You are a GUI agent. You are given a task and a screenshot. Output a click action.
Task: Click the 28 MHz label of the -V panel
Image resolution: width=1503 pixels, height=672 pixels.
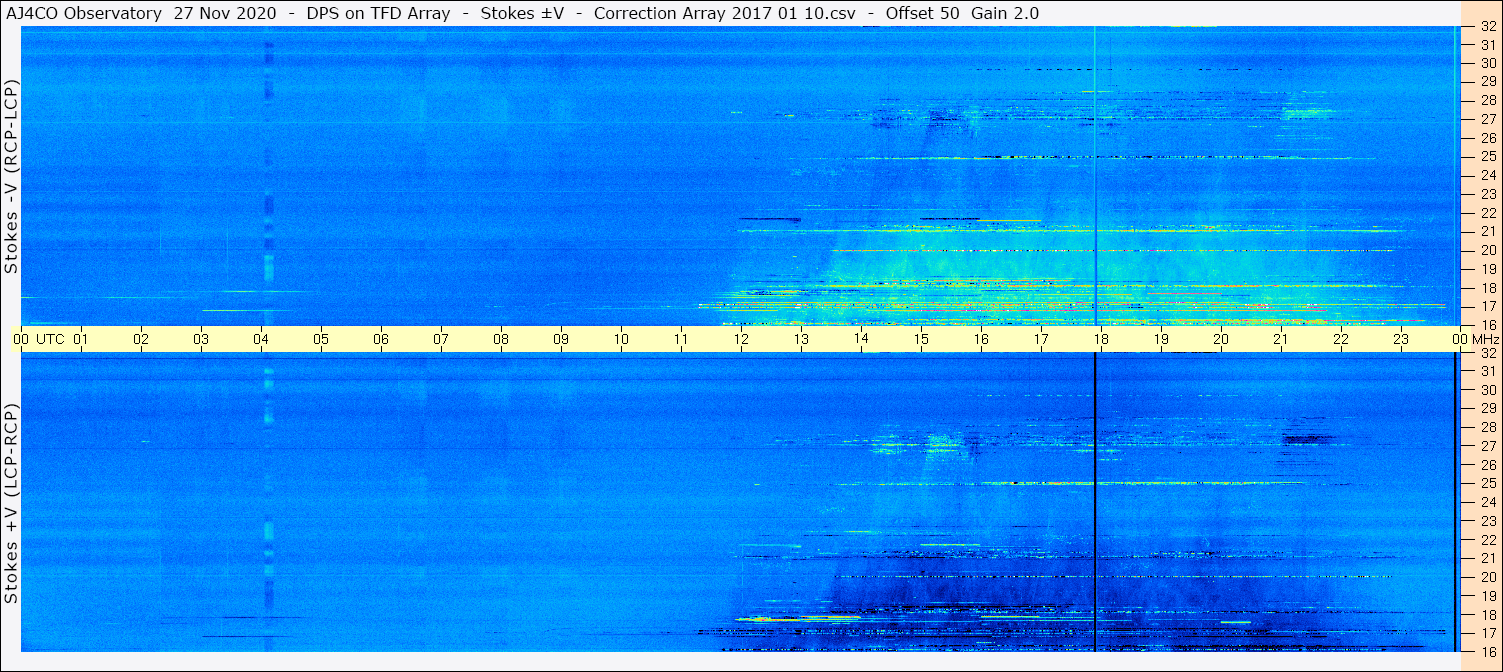(x=1487, y=100)
